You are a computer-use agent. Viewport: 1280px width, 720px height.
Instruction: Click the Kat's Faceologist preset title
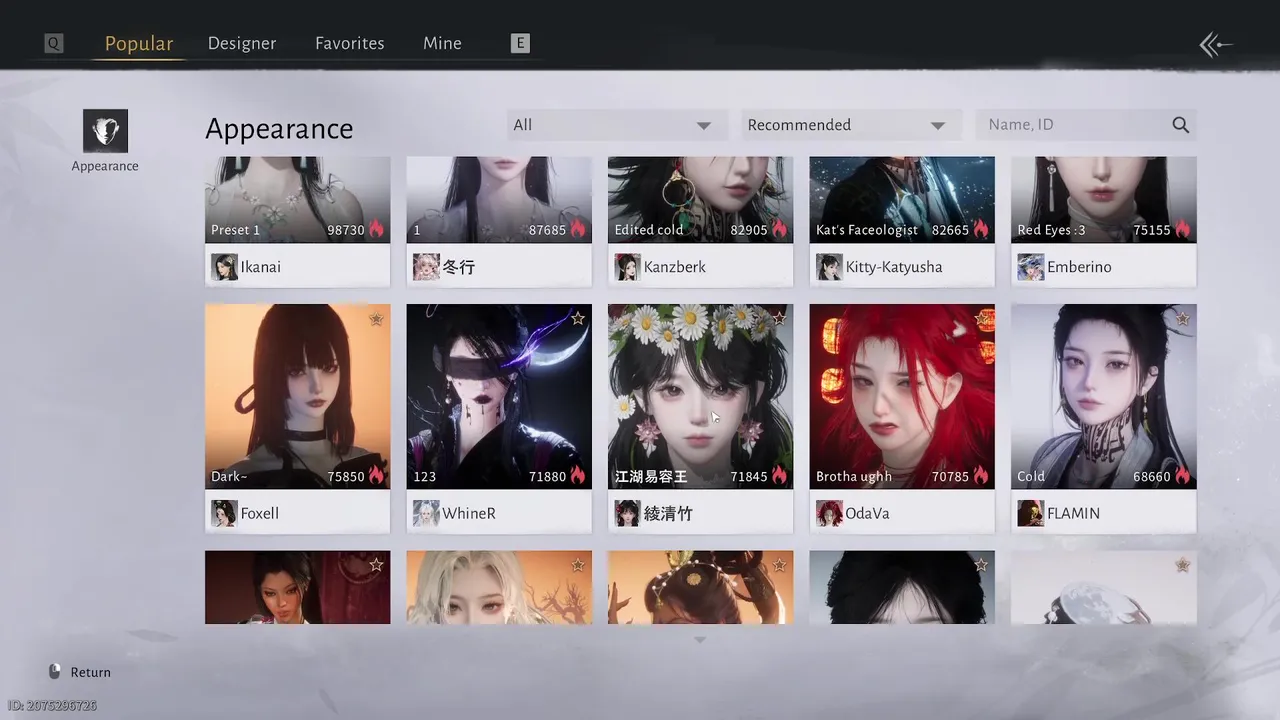click(x=867, y=230)
